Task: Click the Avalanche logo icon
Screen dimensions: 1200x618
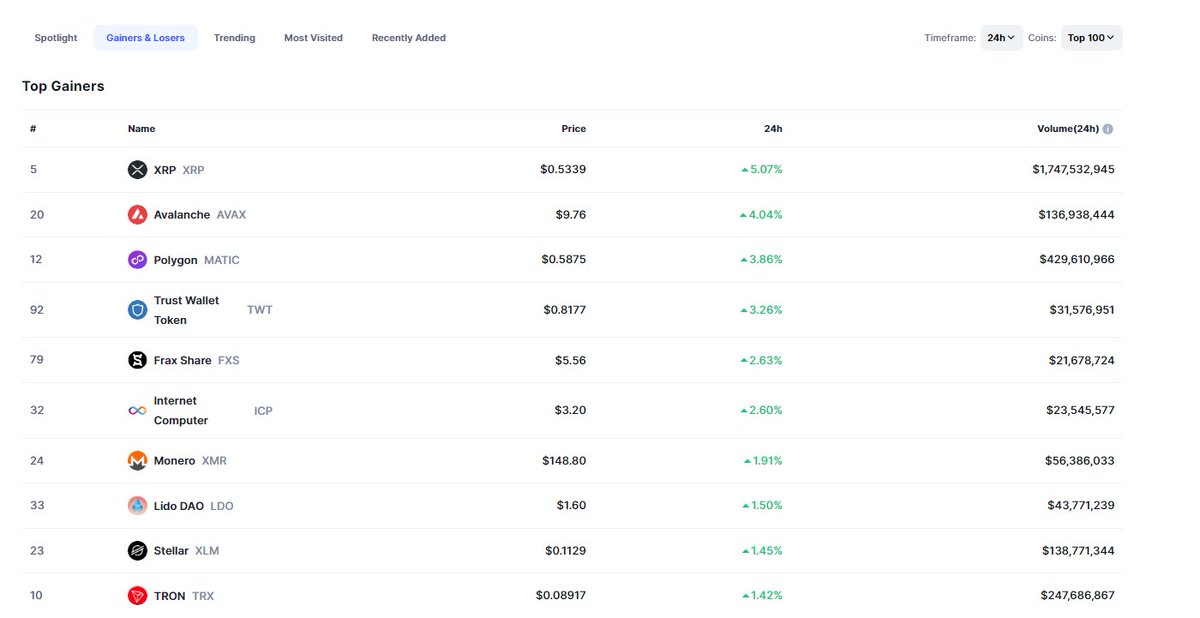Action: click(137, 215)
